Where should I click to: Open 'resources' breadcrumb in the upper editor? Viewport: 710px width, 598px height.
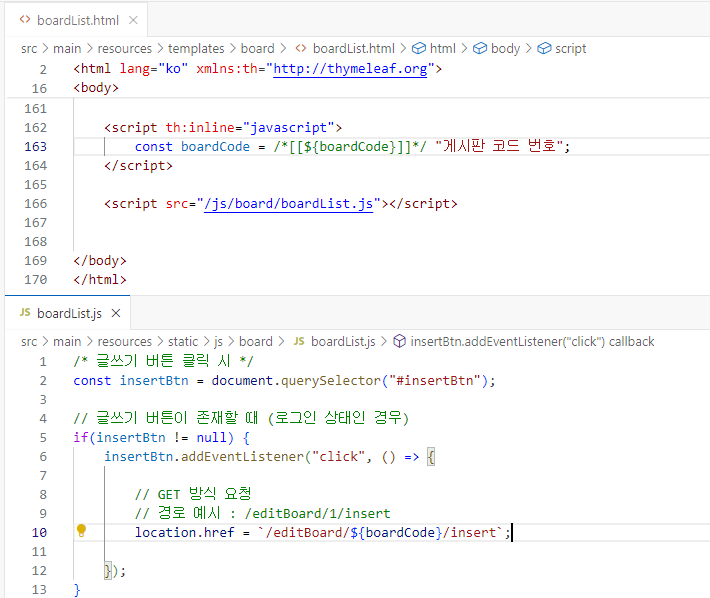pos(125,48)
